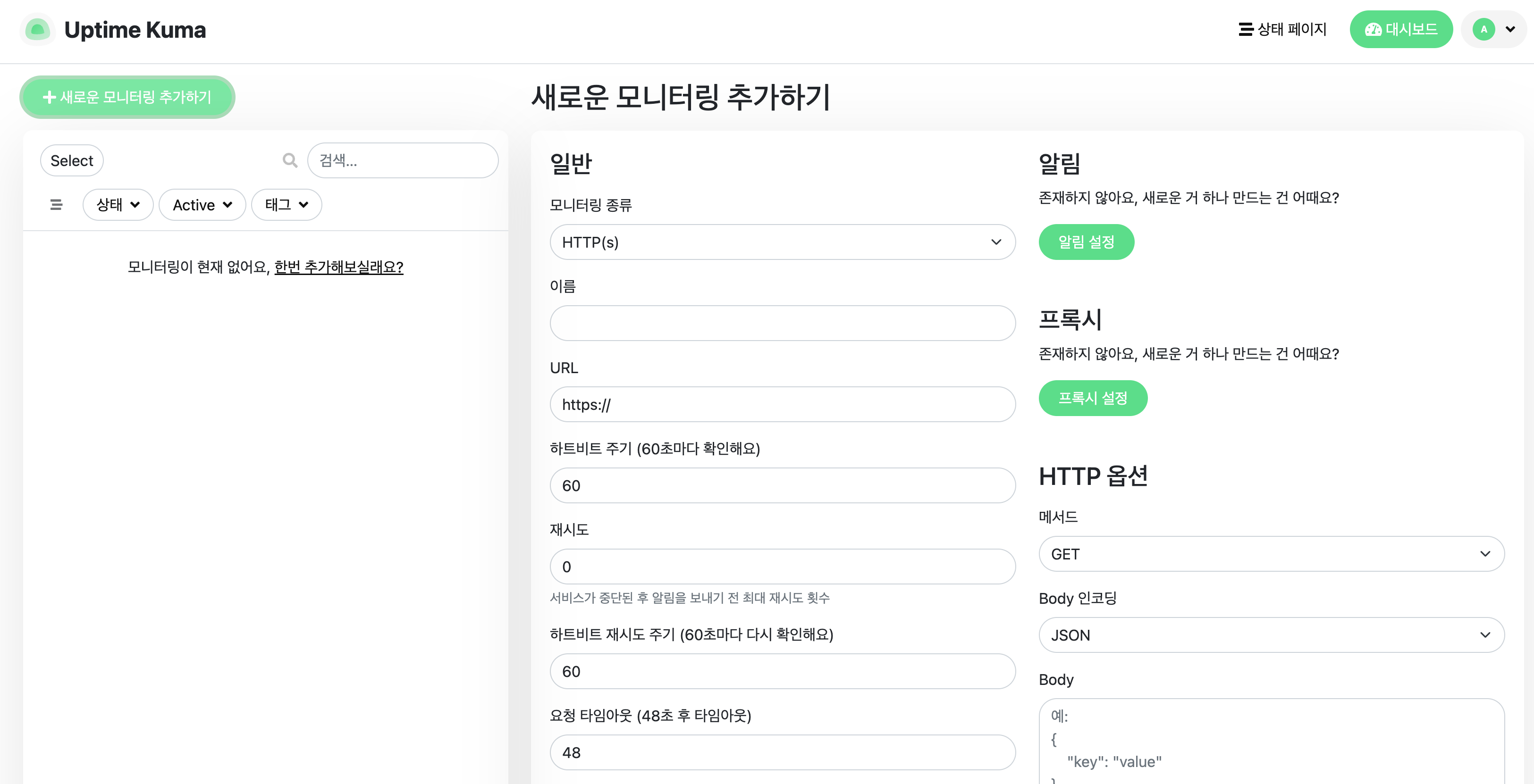The width and height of the screenshot is (1534, 784).
Task: Click the 알림 설정 button
Action: pos(1086,242)
